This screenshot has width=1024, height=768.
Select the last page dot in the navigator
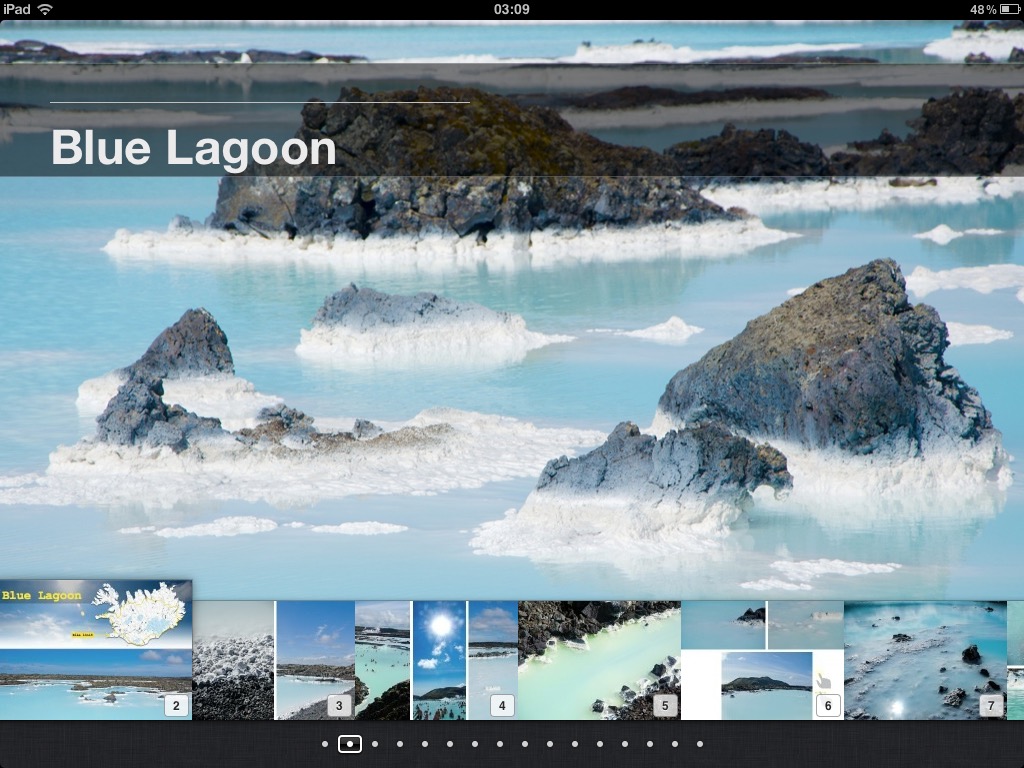[699, 744]
